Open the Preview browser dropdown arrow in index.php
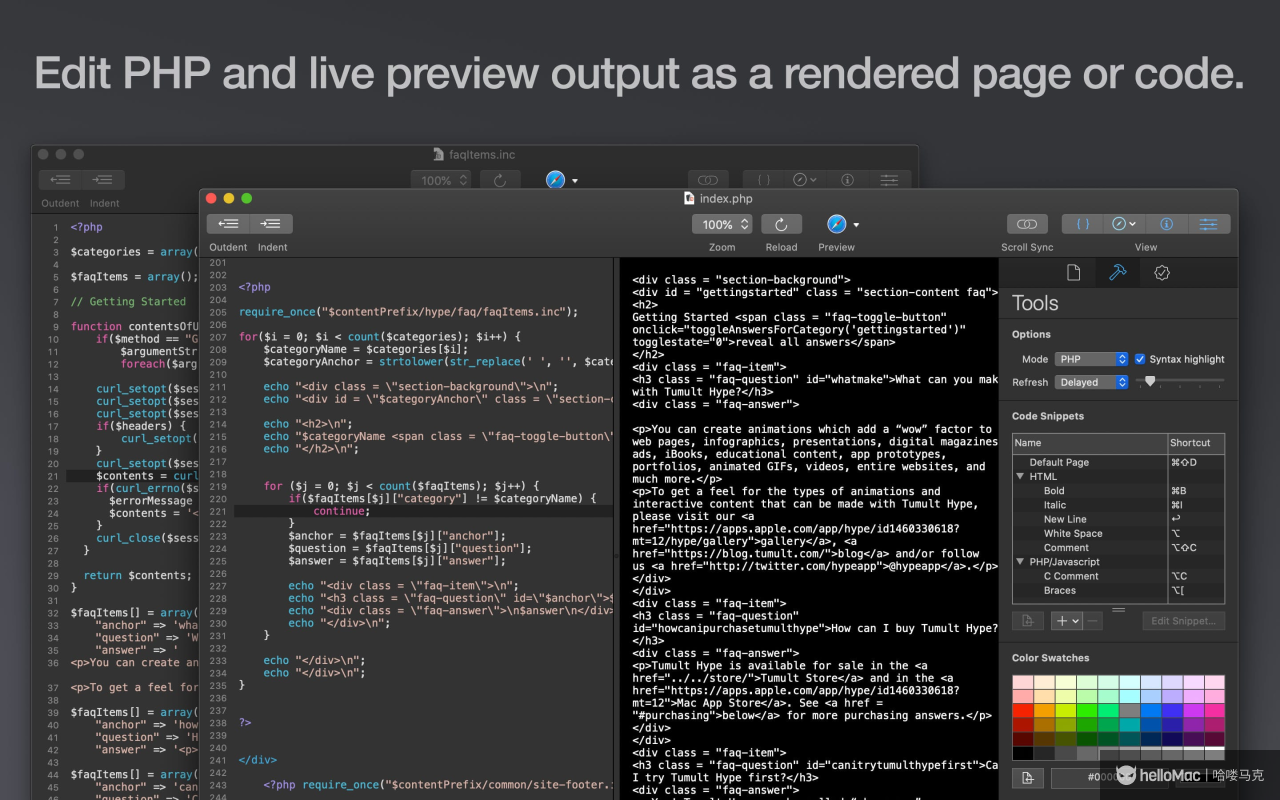This screenshot has width=1280, height=800. click(x=856, y=225)
